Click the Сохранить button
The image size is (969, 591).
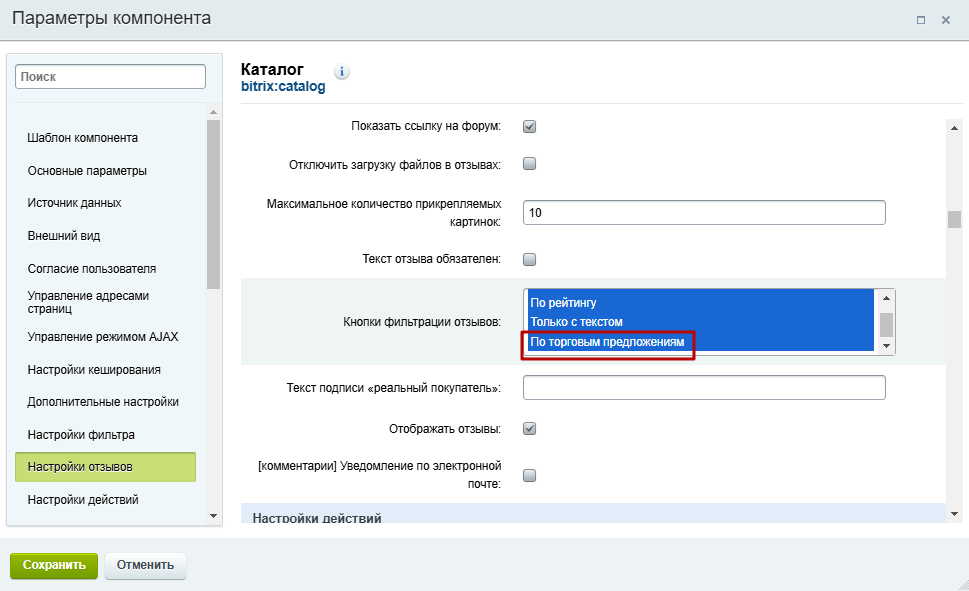54,565
